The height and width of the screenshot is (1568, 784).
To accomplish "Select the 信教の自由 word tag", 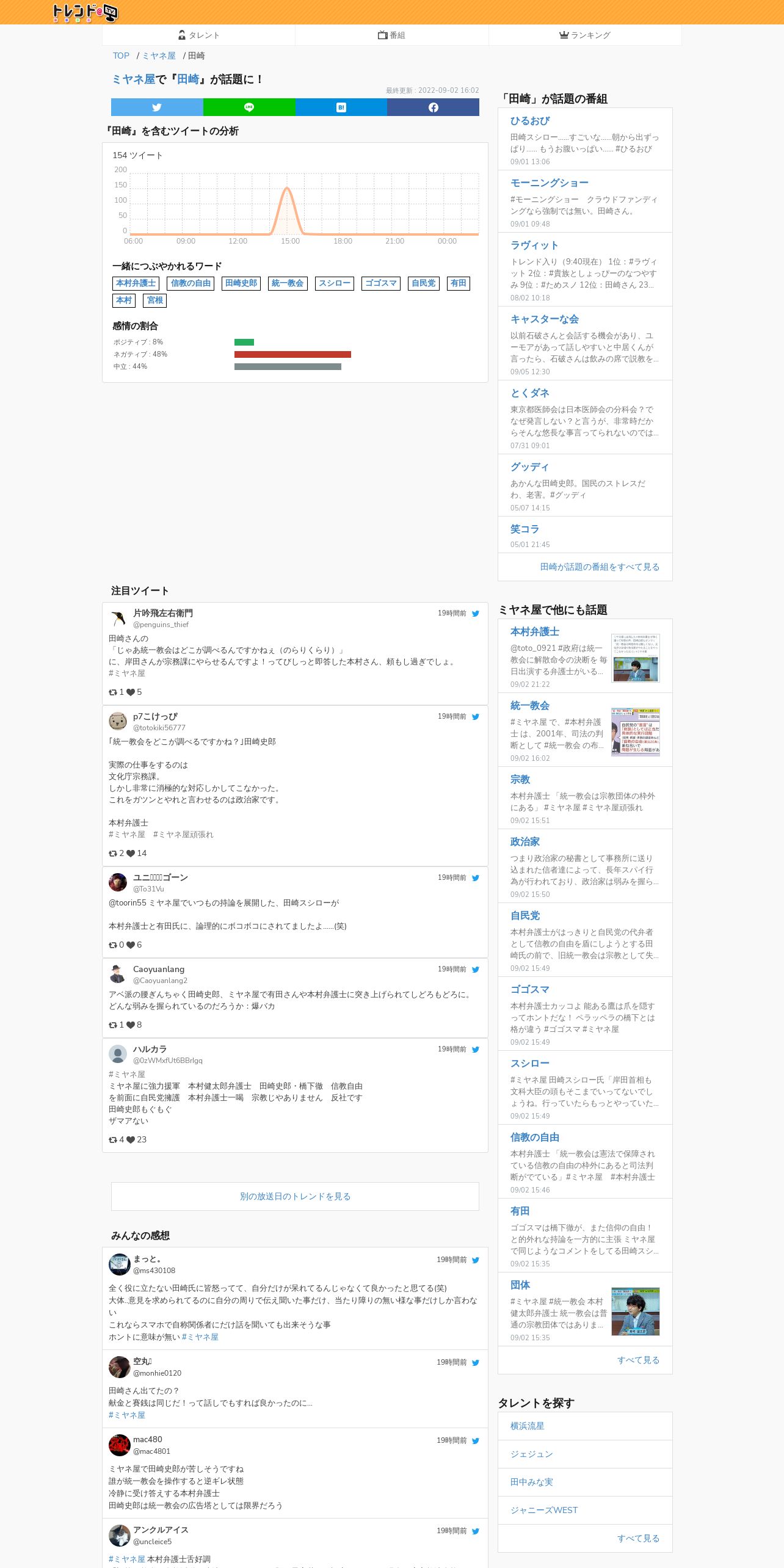I will click(x=191, y=283).
